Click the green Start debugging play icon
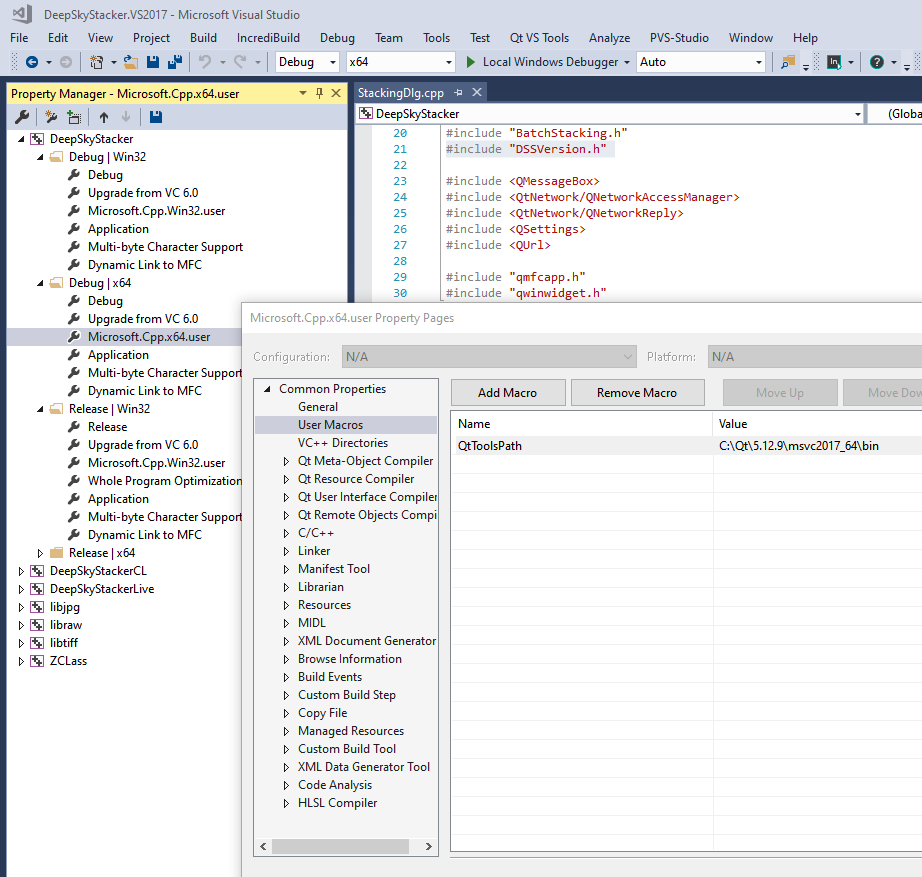Screen dimensions: 922x877 470,62
